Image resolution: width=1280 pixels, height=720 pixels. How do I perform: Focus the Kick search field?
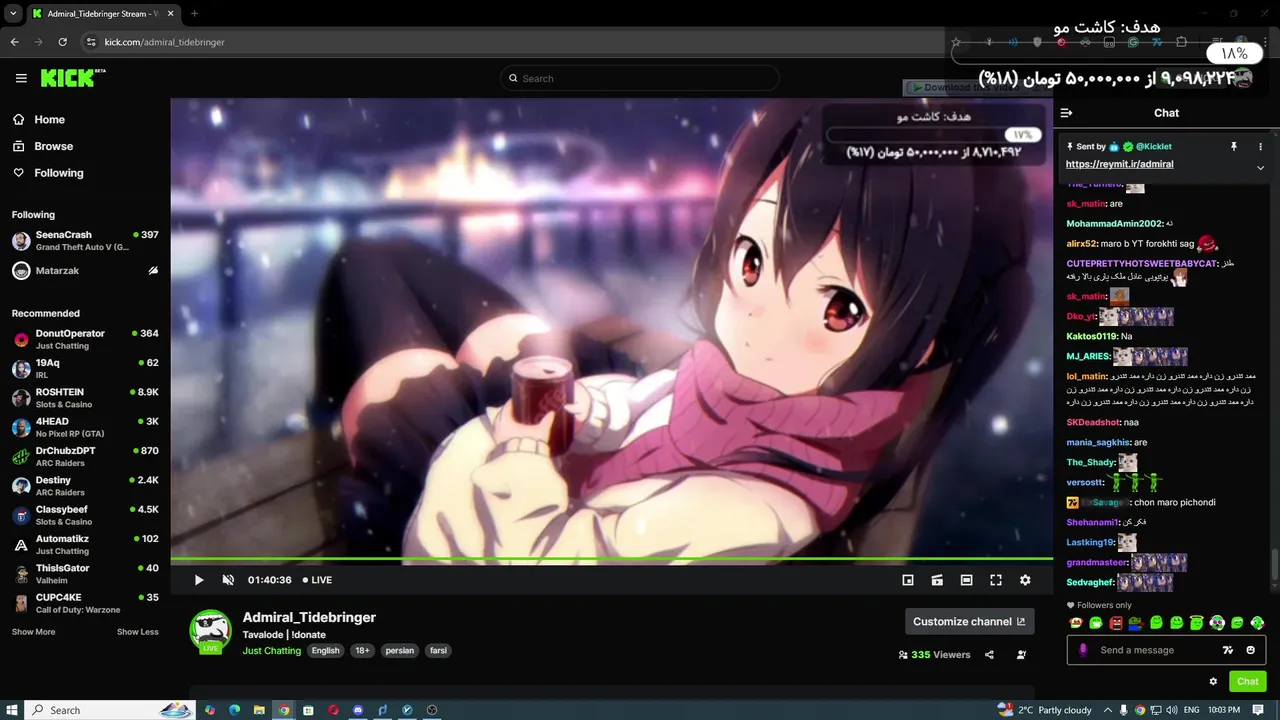pos(640,78)
